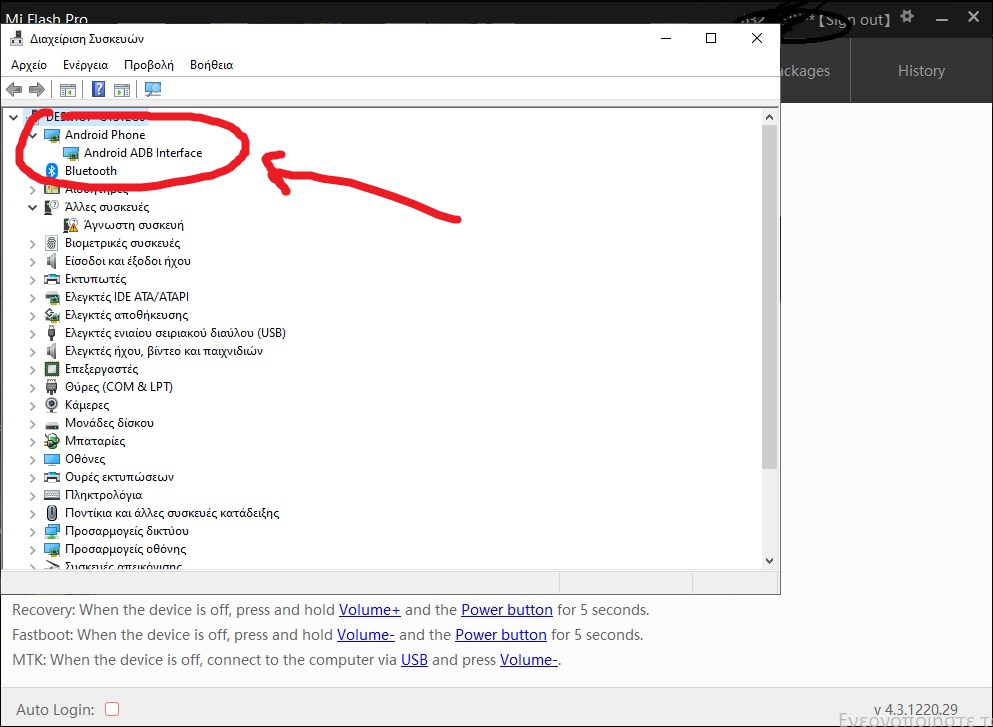Select the Κάμερες category icon
The height and width of the screenshot is (727, 993).
tap(52, 405)
